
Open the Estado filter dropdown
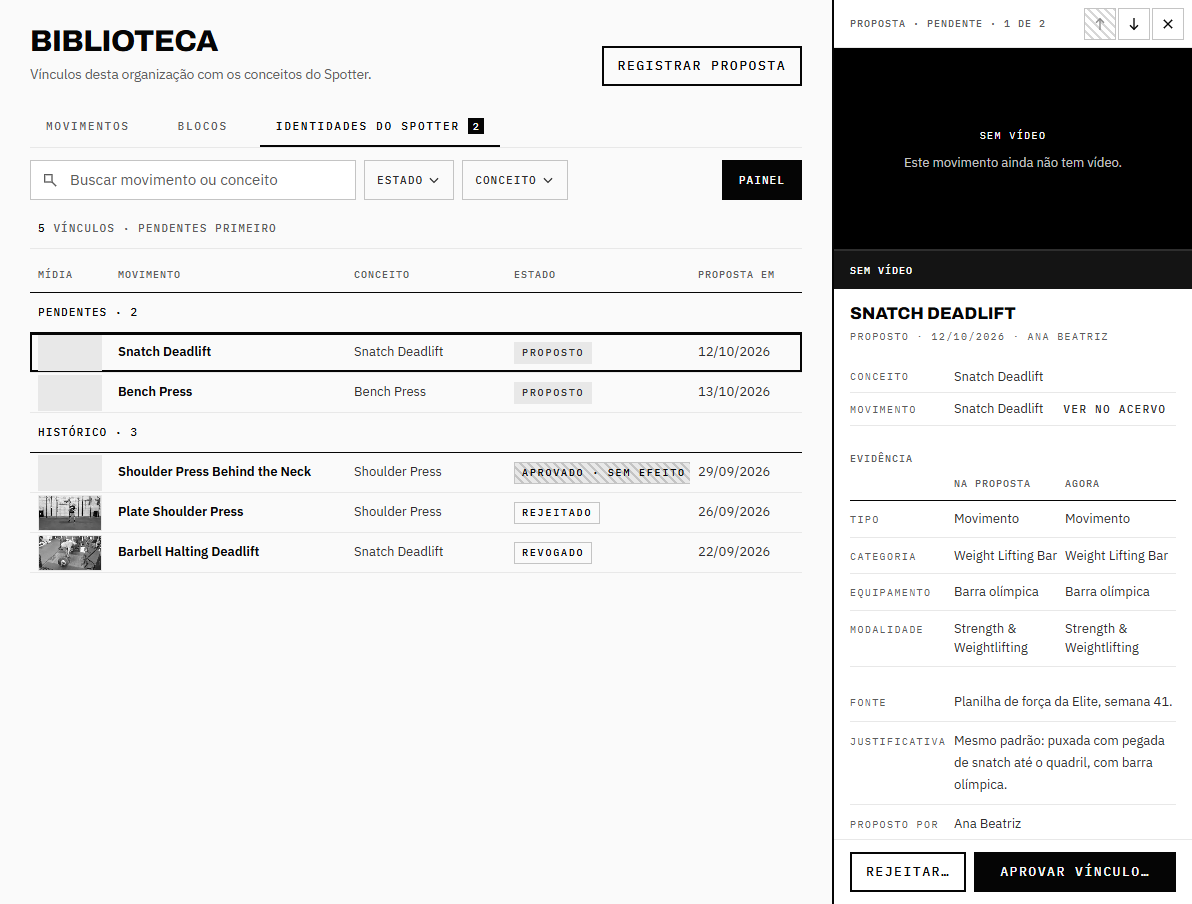[408, 180]
